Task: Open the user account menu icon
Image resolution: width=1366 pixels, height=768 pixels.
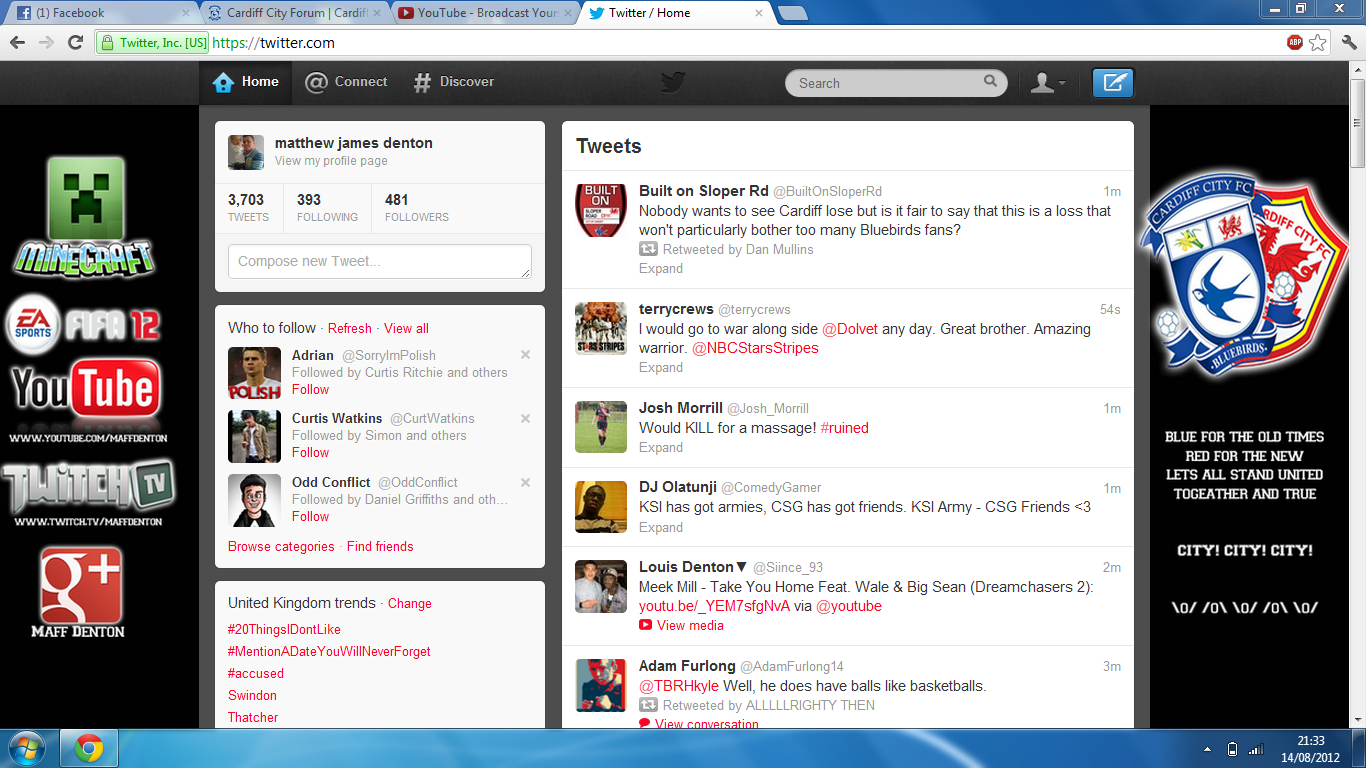Action: [x=1048, y=83]
